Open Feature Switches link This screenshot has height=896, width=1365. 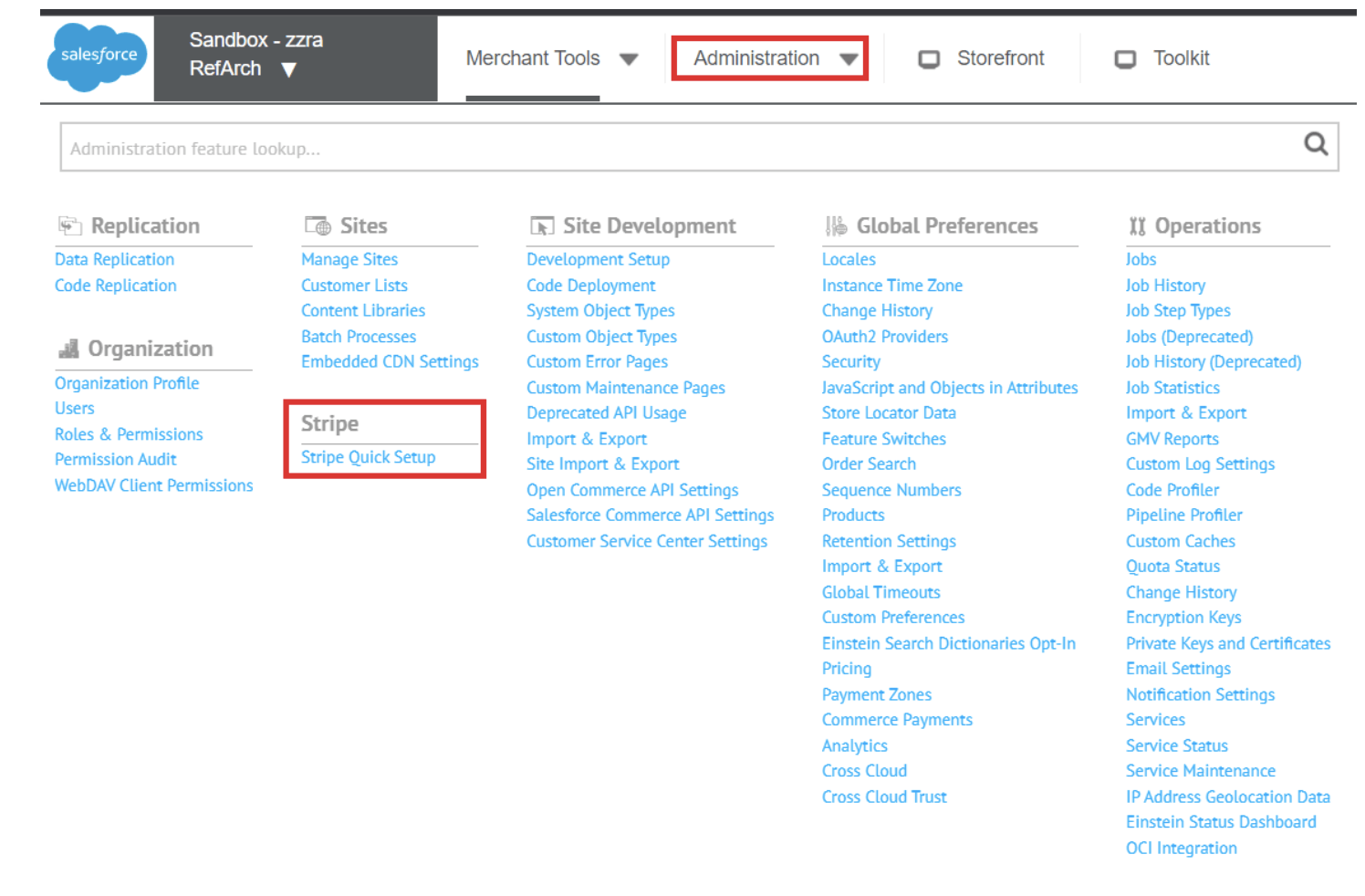pyautogui.click(x=884, y=439)
